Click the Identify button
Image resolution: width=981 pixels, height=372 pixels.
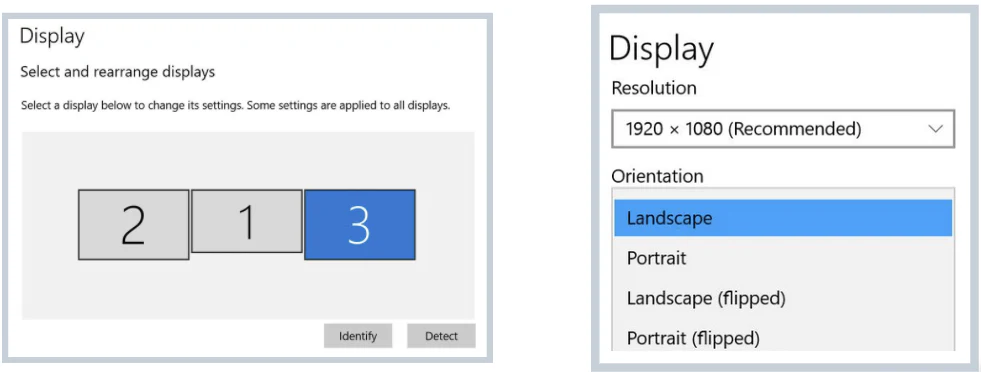[358, 336]
